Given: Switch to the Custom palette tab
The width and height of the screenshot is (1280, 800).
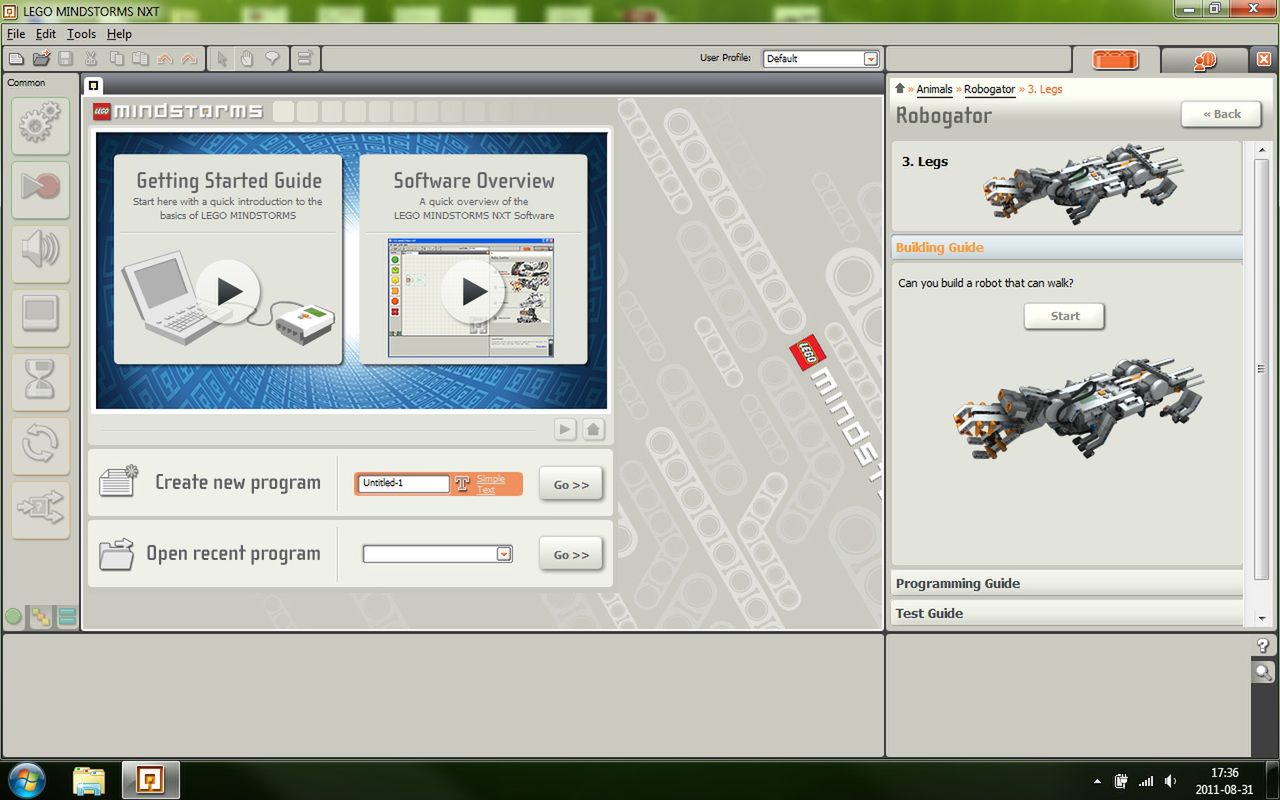Looking at the screenshot, I should click(67, 617).
